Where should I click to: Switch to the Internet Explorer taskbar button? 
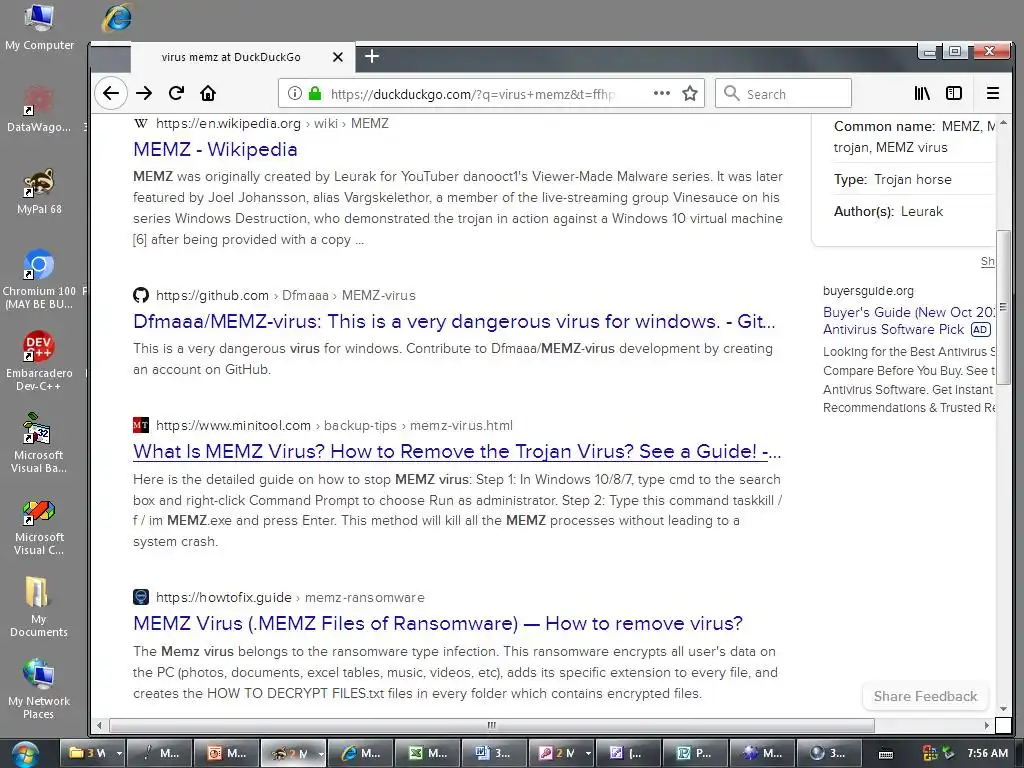pyautogui.click(x=359, y=753)
